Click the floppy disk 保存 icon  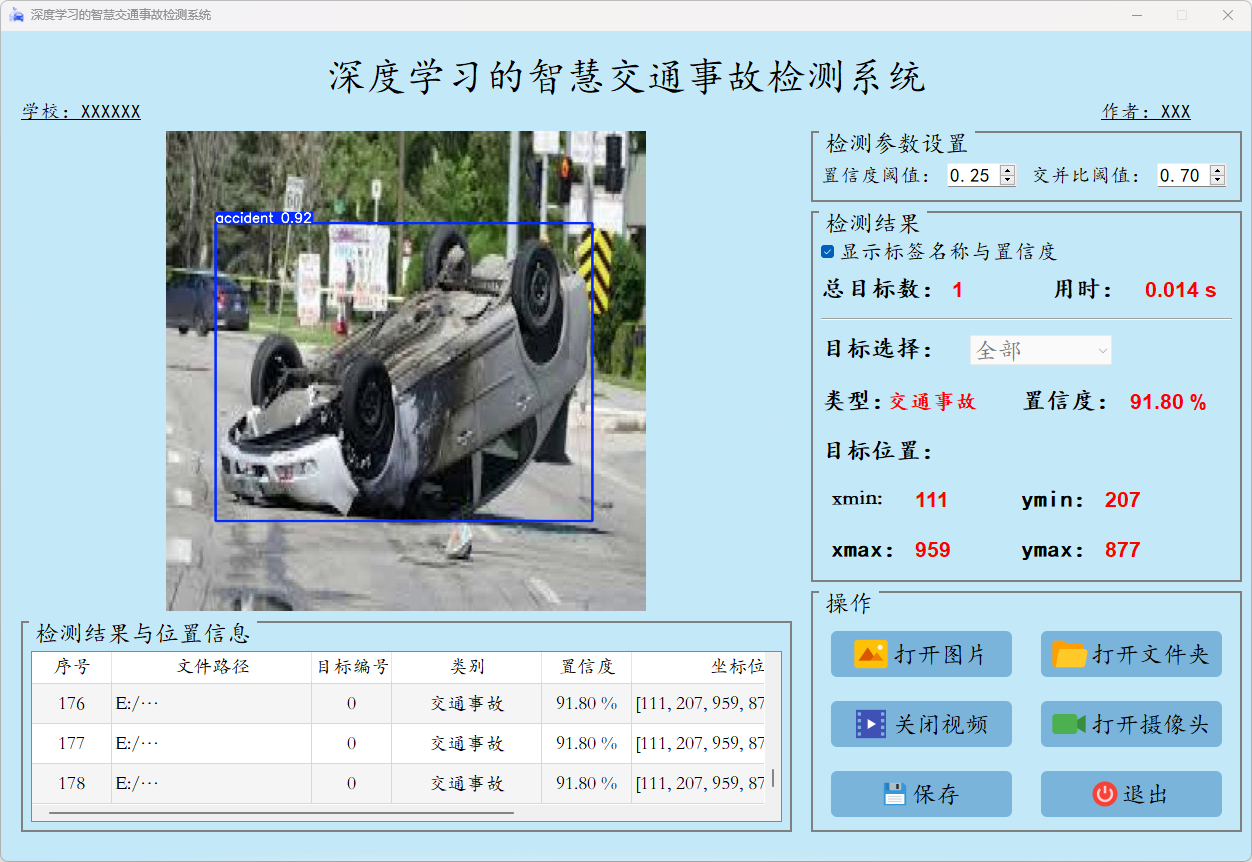tap(894, 794)
